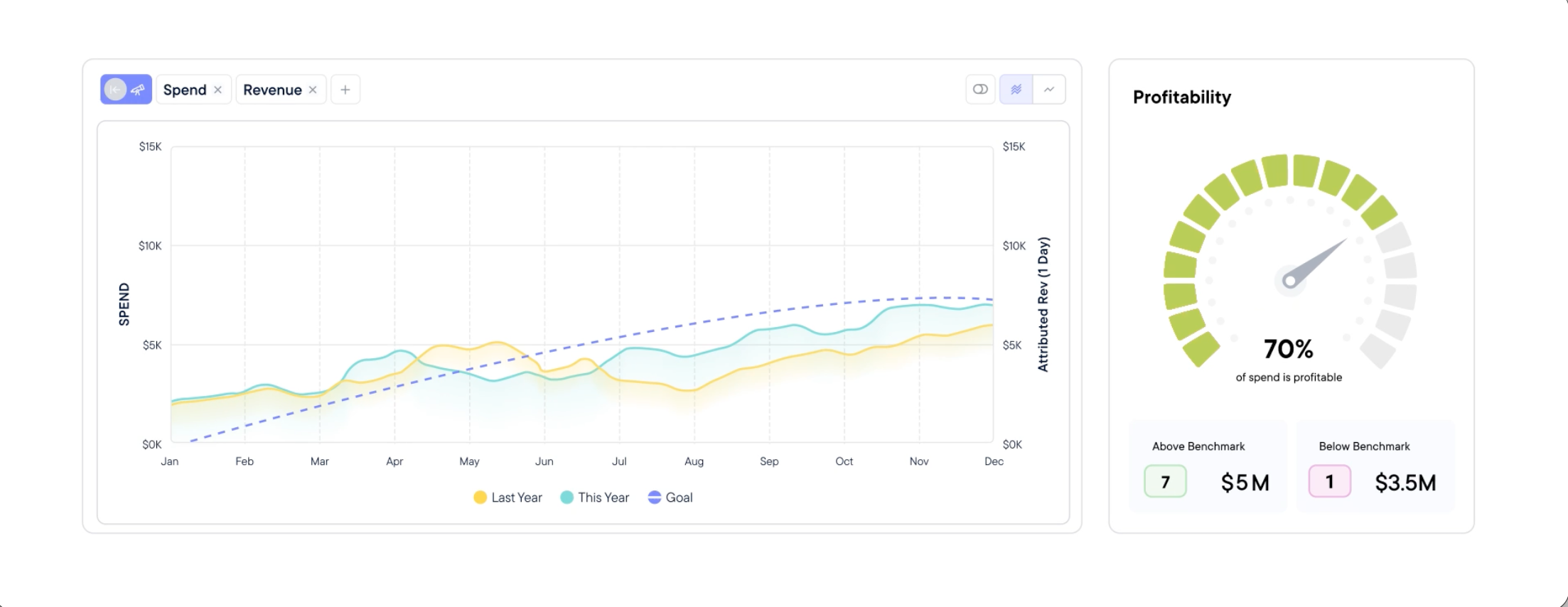Viewport: 1568px width, 607px height.
Task: Click the Jul marker on the timeline axis
Action: coord(619,461)
